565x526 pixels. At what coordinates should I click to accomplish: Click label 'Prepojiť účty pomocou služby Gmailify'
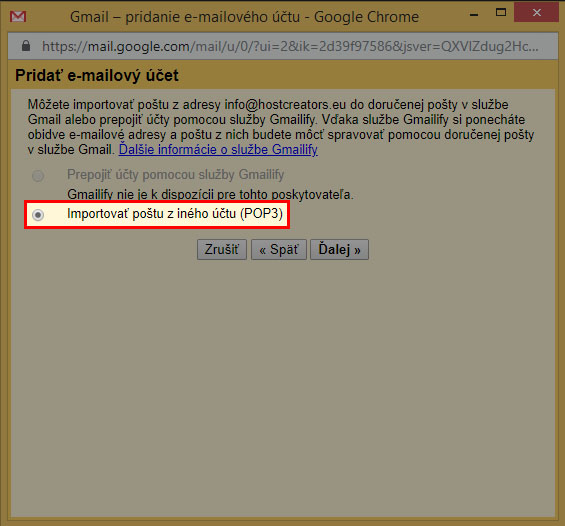tap(175, 175)
